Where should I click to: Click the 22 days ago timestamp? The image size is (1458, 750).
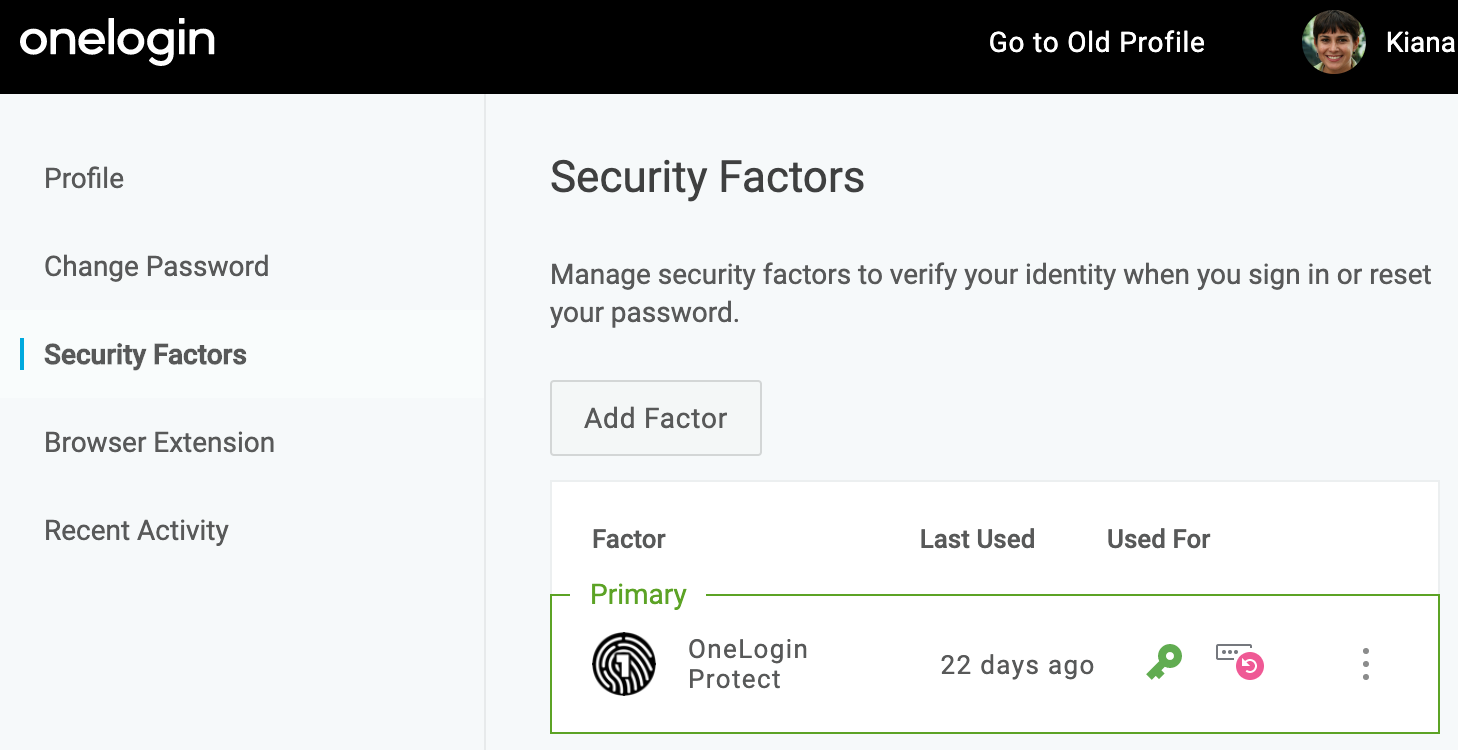[1017, 665]
